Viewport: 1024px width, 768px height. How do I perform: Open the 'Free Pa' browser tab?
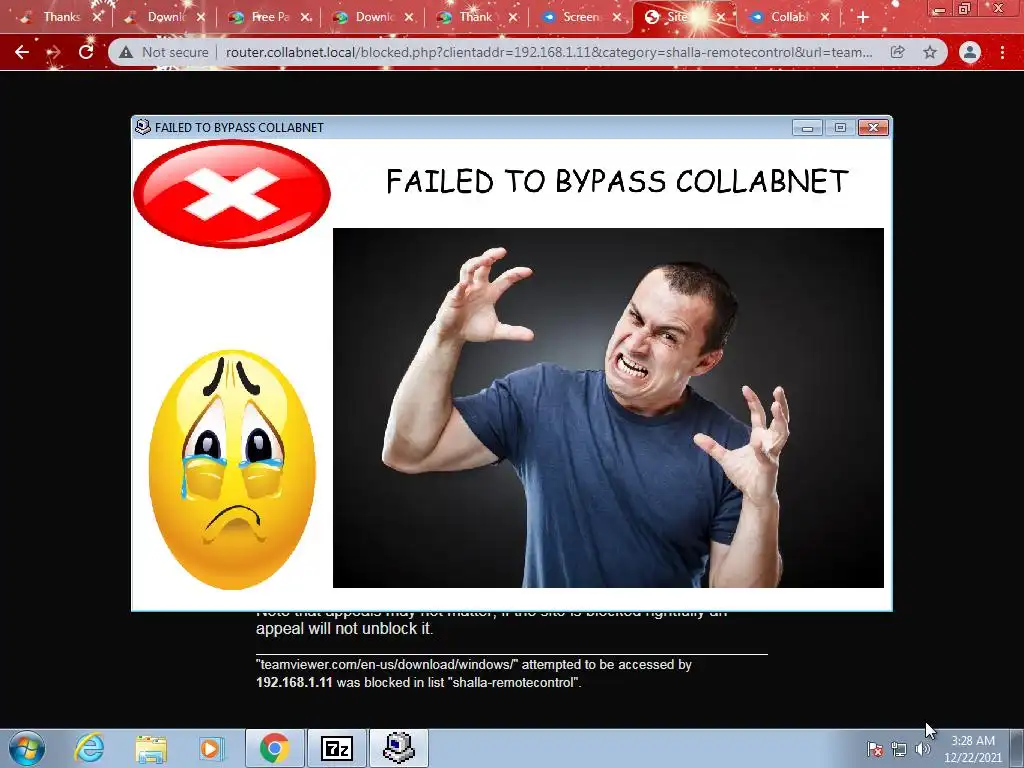[268, 17]
